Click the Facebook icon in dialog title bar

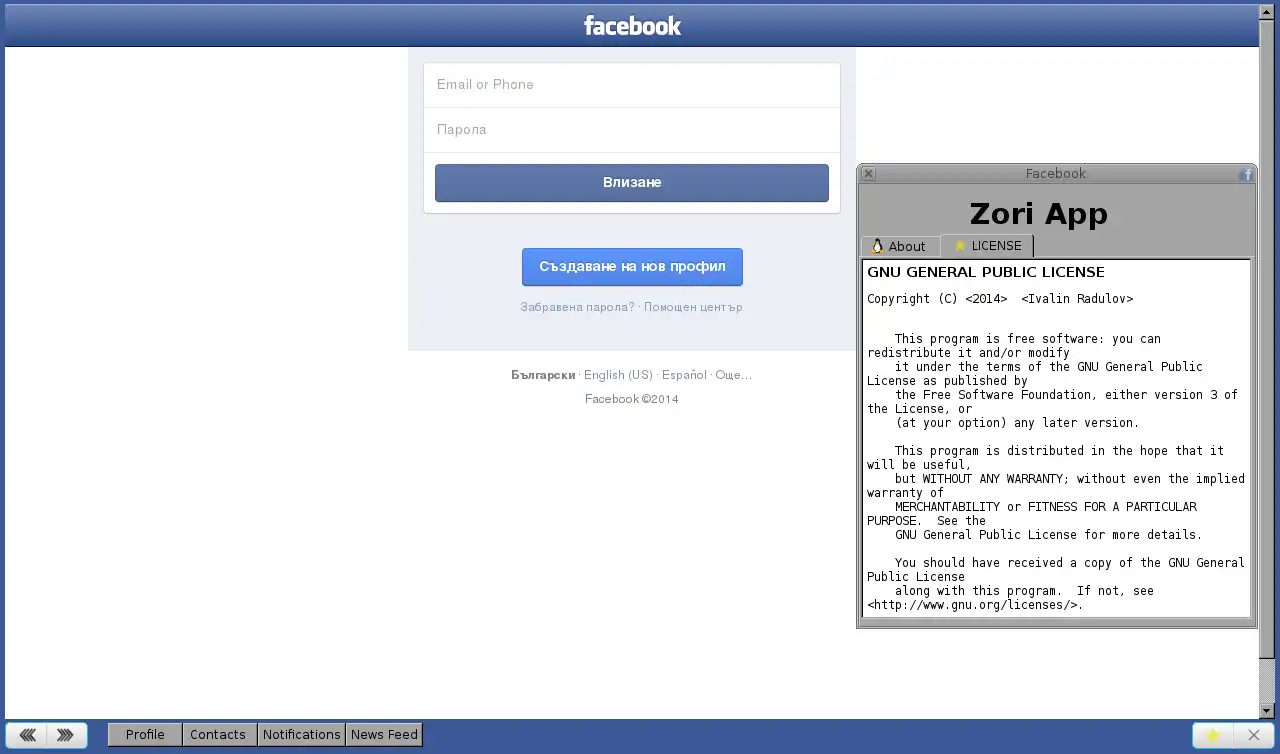1246,174
